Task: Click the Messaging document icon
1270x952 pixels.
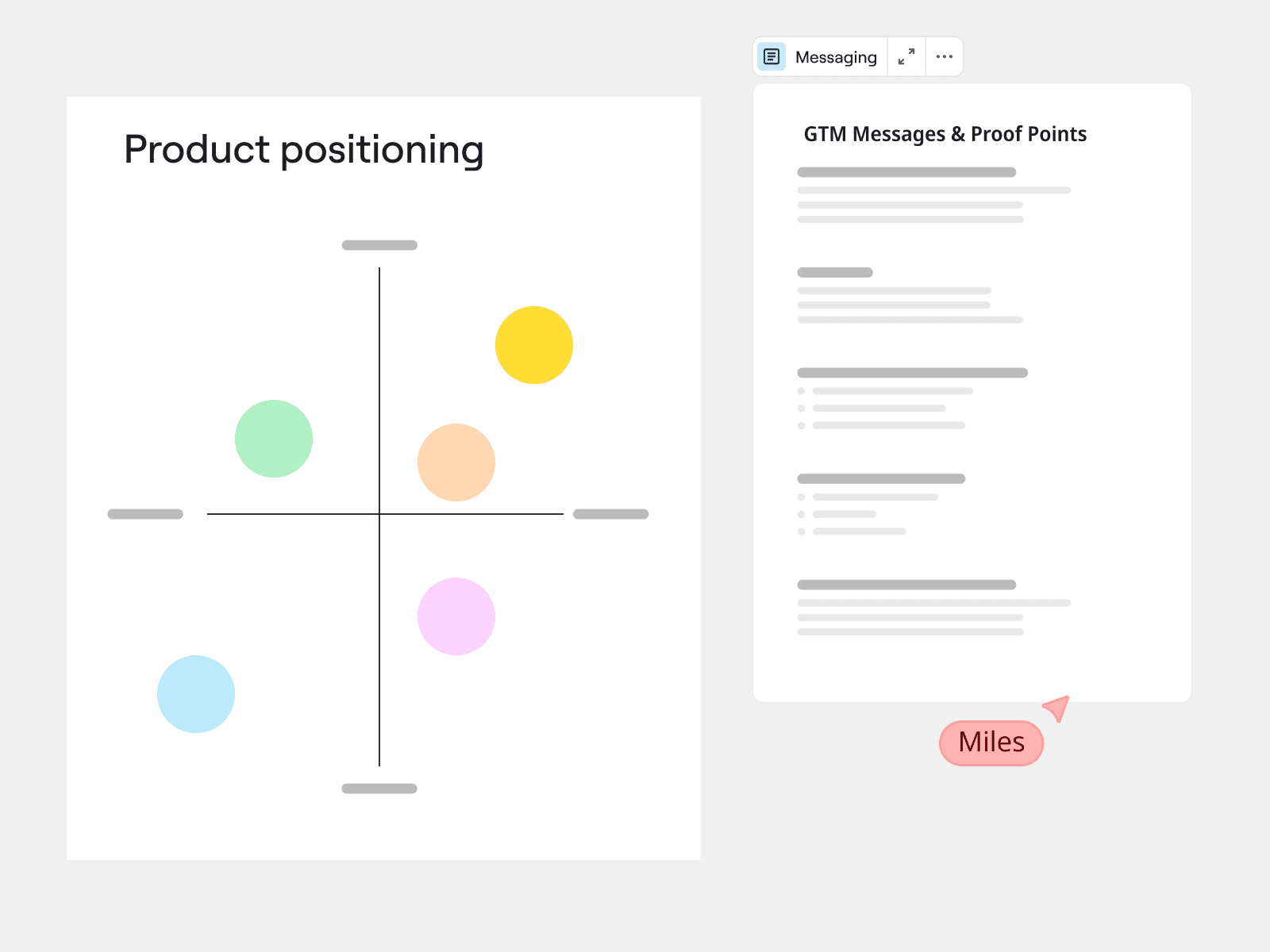Action: click(x=772, y=57)
